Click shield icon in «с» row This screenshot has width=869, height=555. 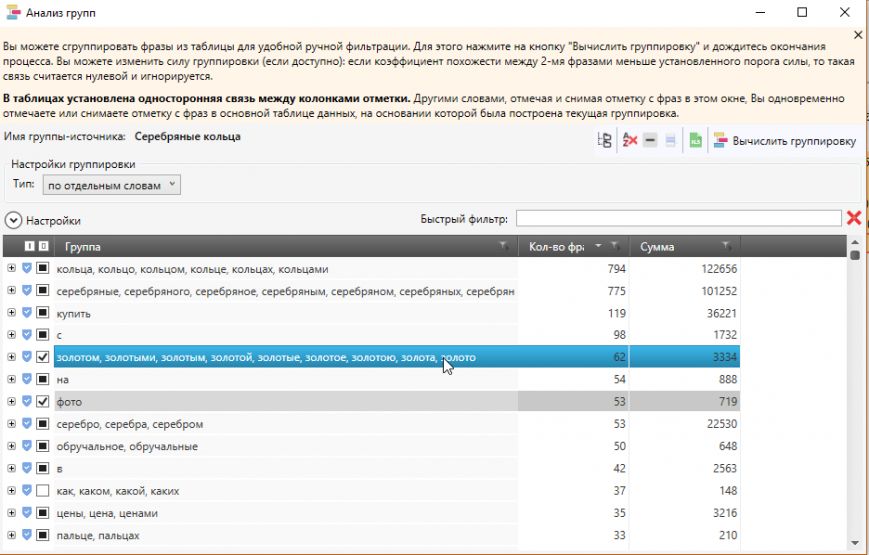[x=27, y=335]
